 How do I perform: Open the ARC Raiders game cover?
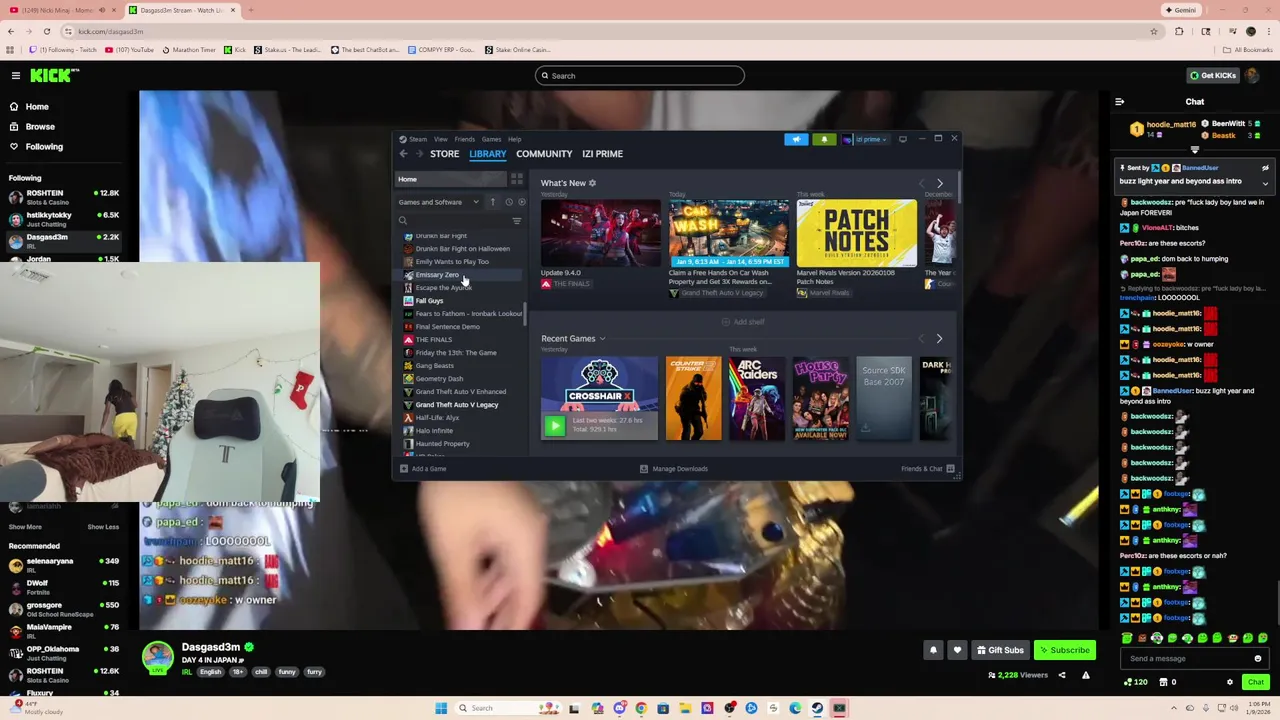coord(757,398)
